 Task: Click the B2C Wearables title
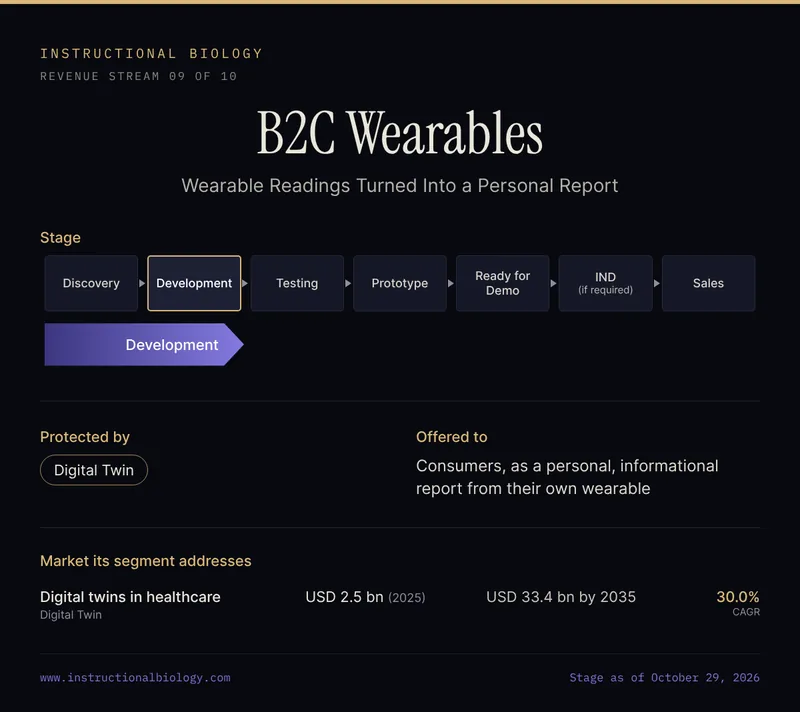[x=400, y=133]
